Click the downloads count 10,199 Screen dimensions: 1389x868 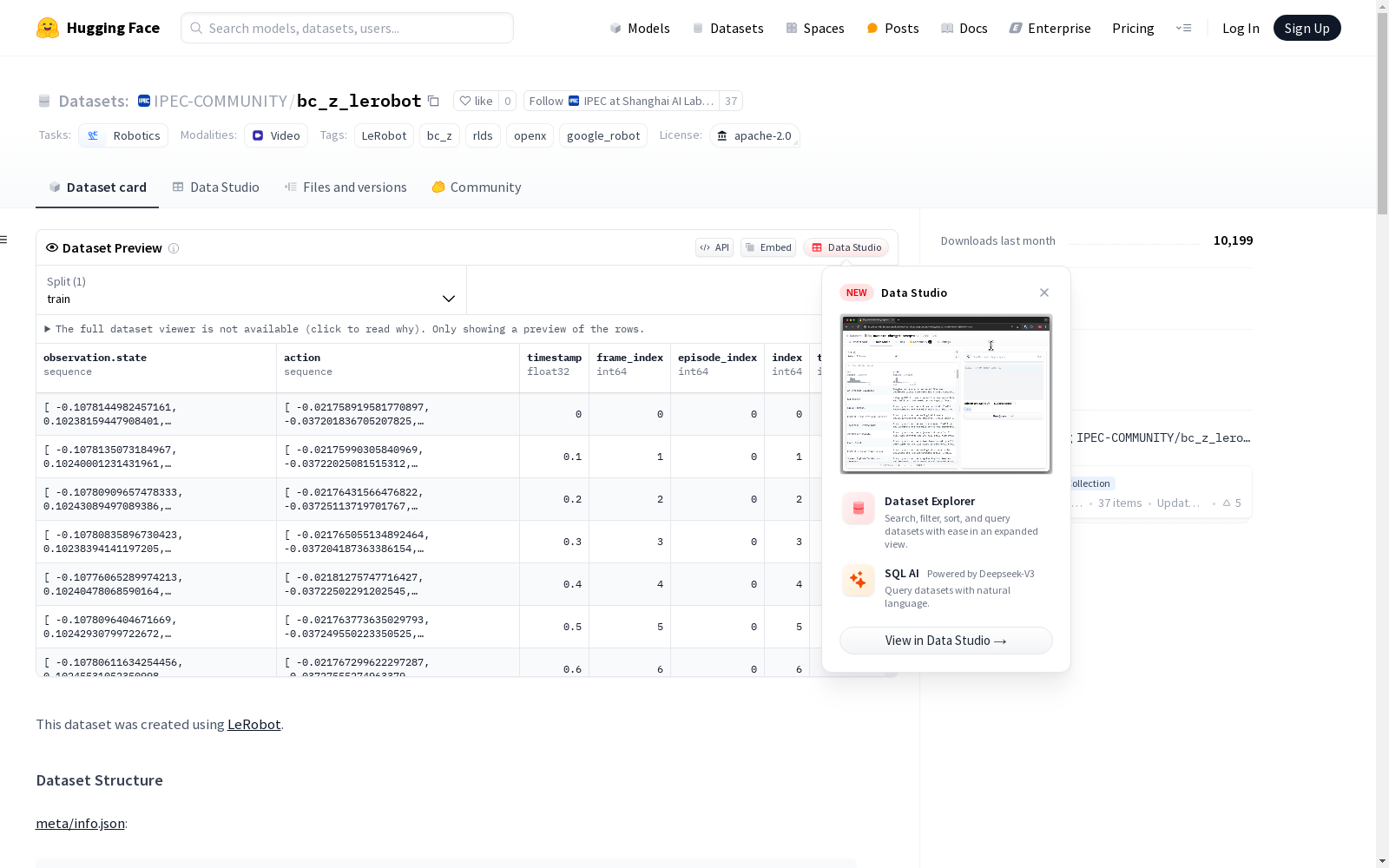[x=1233, y=240]
